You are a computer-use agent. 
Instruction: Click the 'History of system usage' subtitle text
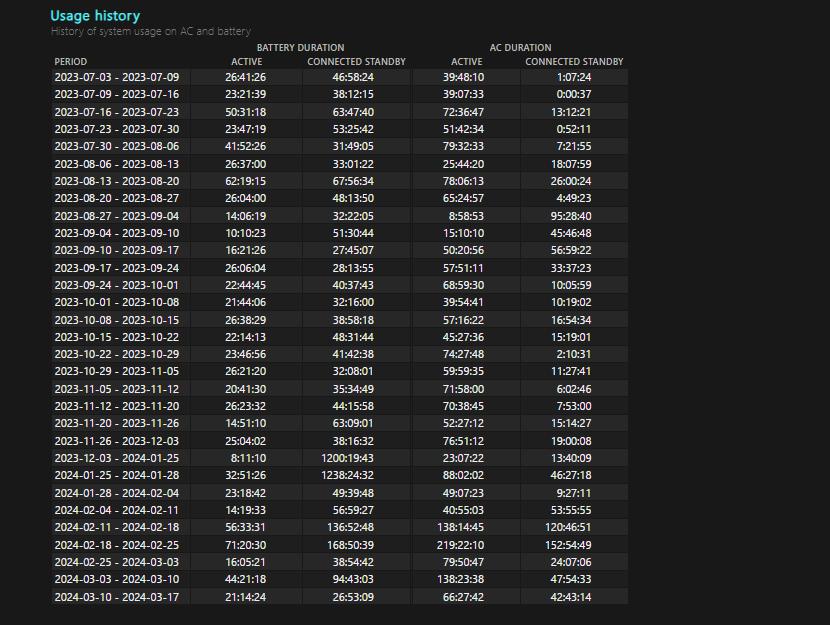pyautogui.click(x=150, y=32)
